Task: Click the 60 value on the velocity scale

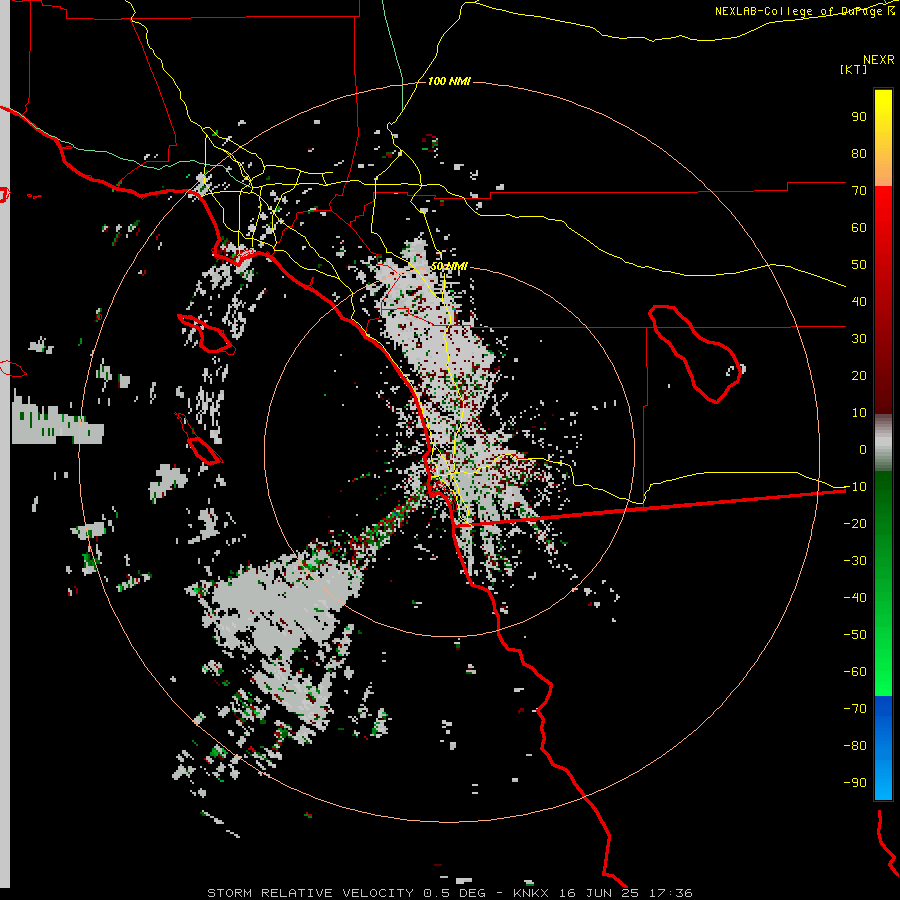Action: [x=859, y=228]
